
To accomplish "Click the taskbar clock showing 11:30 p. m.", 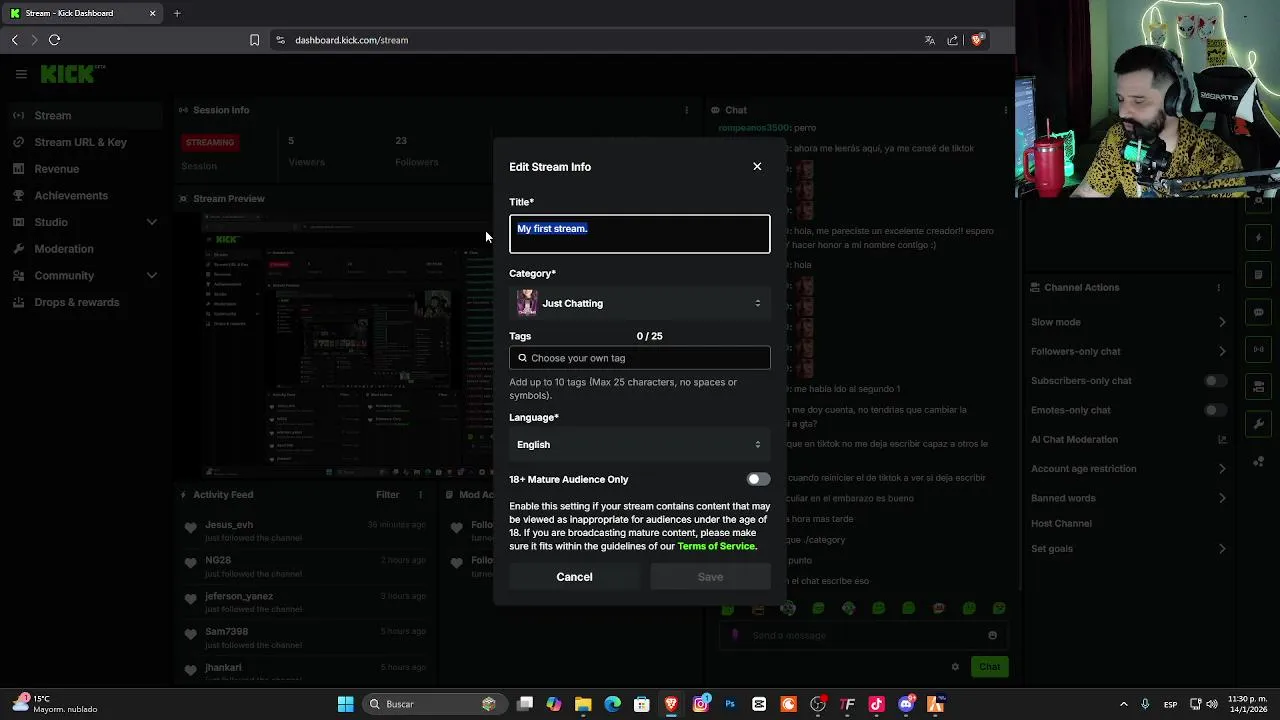I will [1249, 704].
